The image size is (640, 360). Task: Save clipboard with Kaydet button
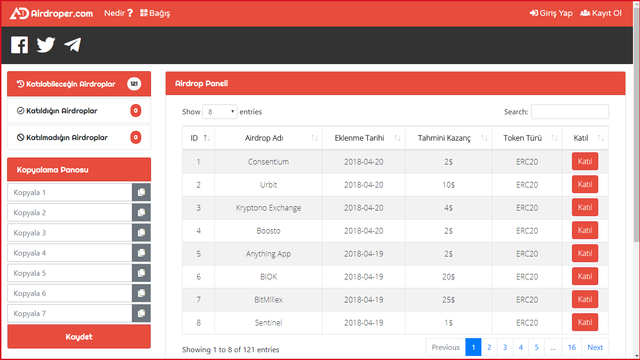coord(79,337)
